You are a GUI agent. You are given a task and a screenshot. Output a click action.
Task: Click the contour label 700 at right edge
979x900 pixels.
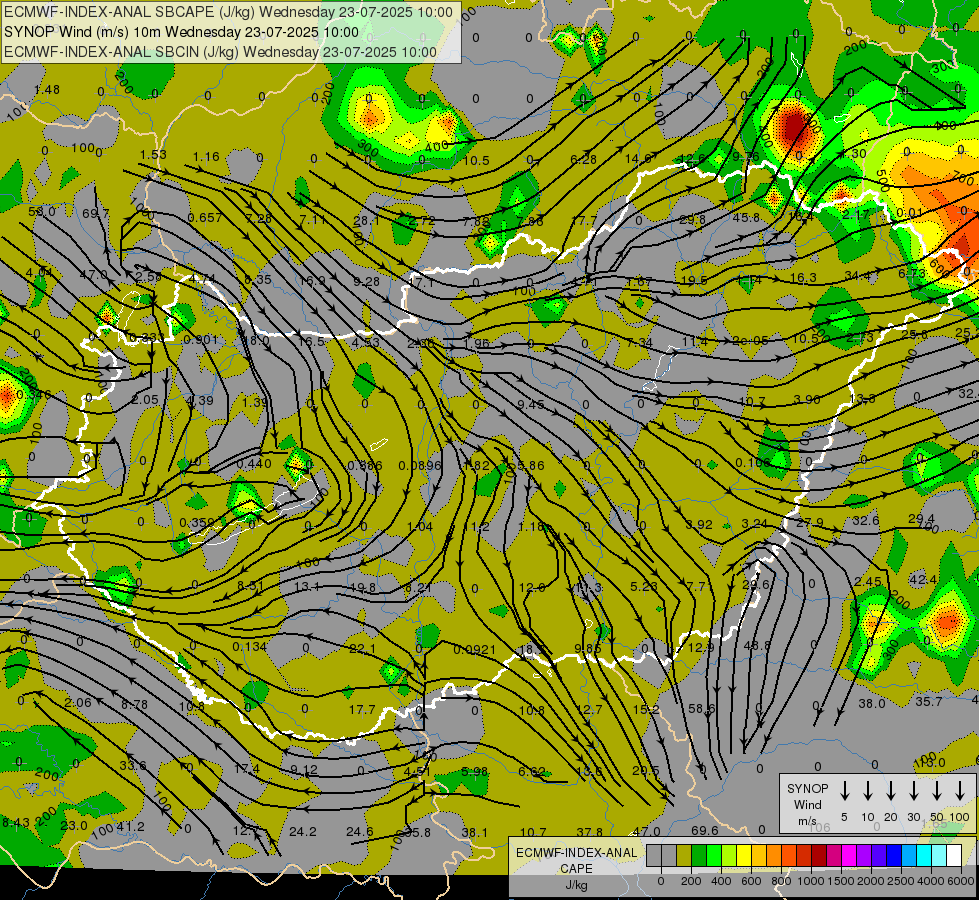pos(965,179)
